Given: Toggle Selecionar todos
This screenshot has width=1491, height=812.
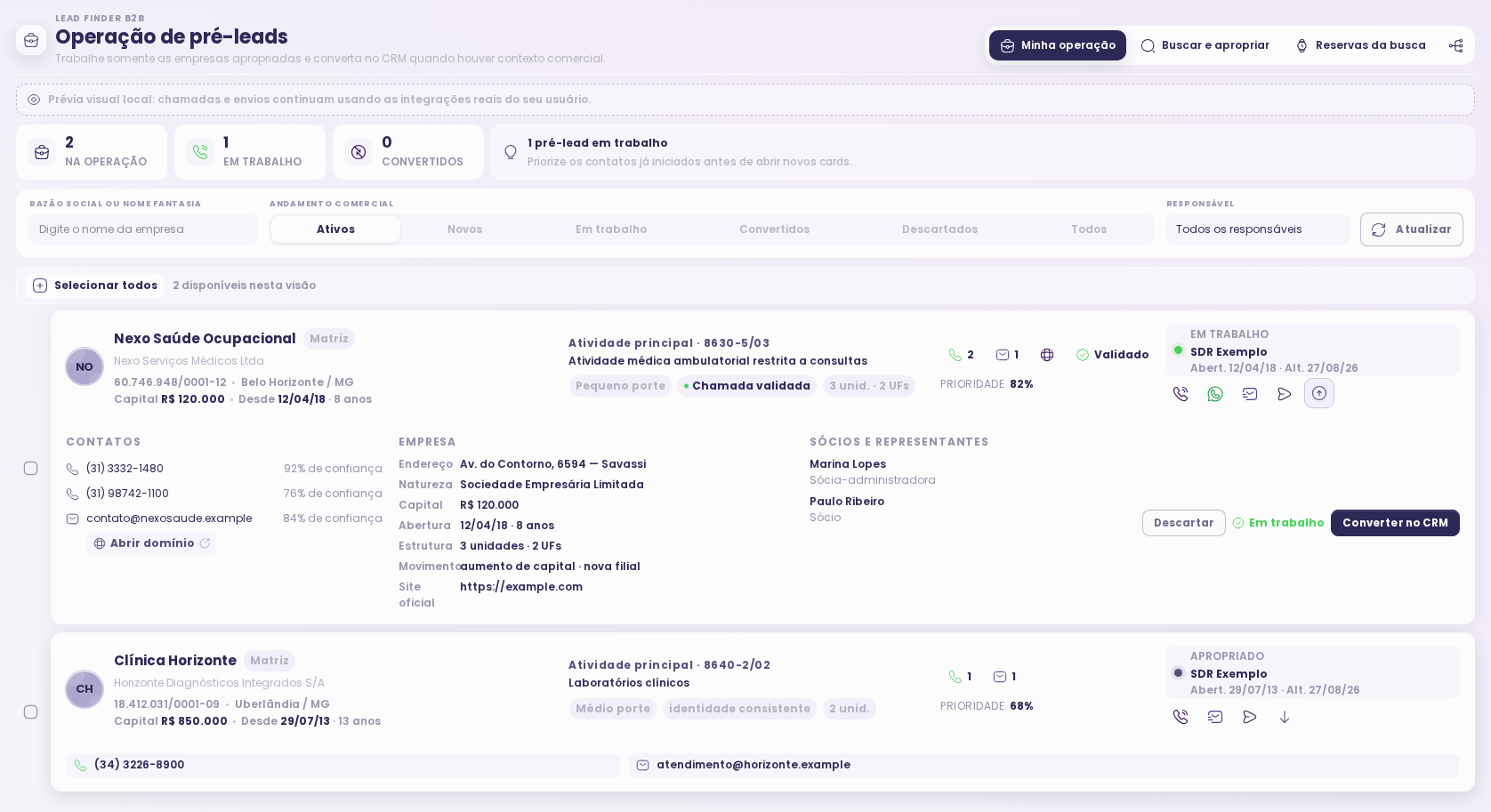Looking at the screenshot, I should point(95,285).
